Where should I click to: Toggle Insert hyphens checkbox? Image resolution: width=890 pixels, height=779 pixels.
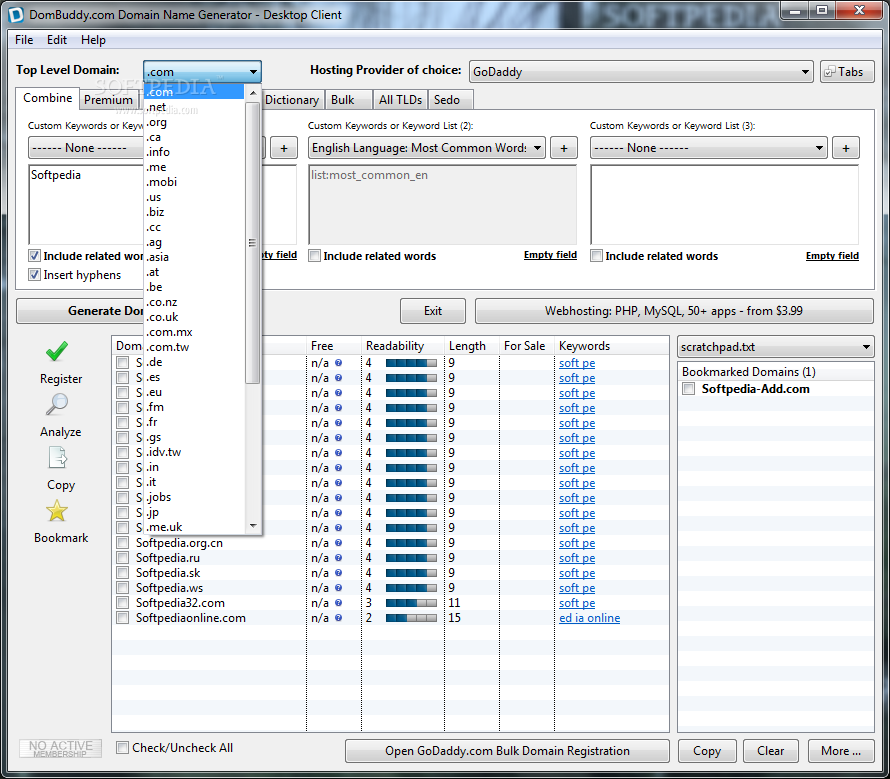35,275
